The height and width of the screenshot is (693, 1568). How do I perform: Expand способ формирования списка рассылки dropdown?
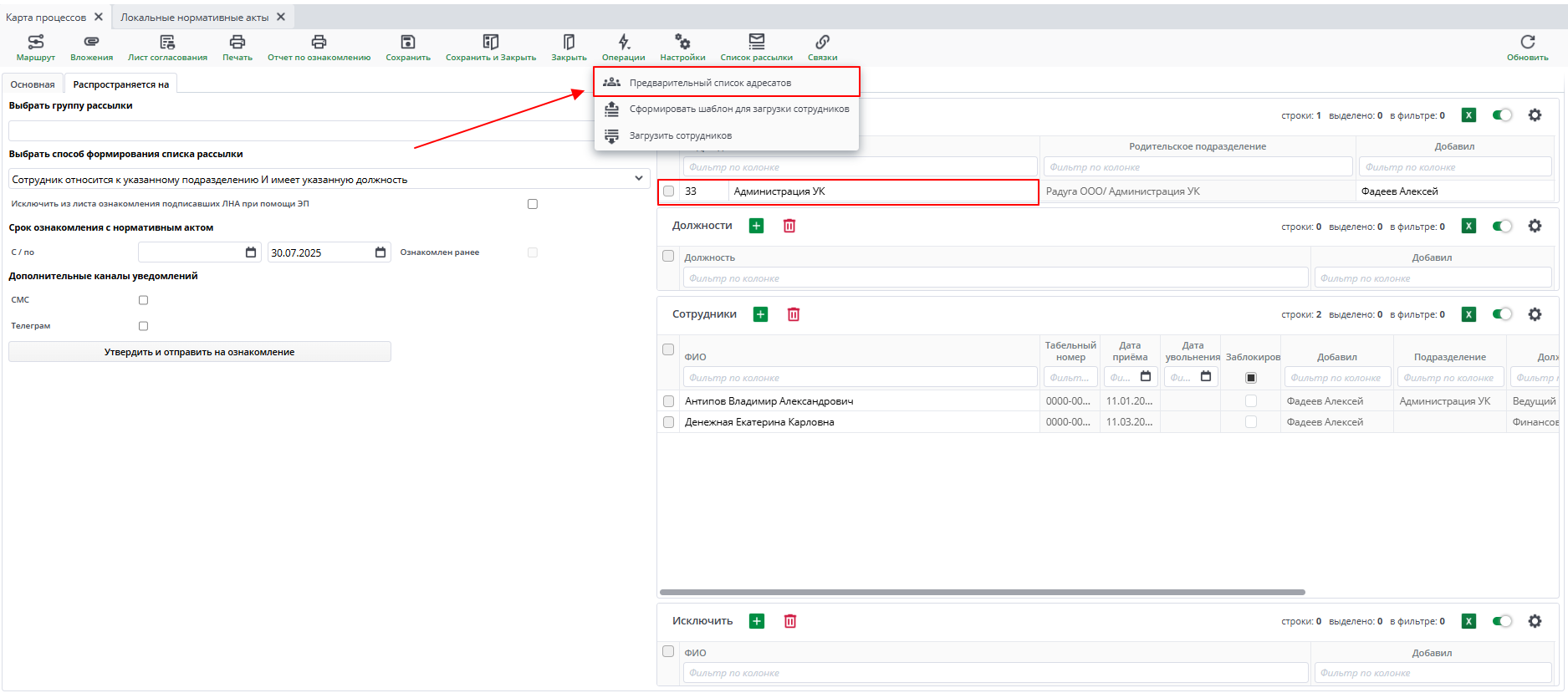pos(639,179)
